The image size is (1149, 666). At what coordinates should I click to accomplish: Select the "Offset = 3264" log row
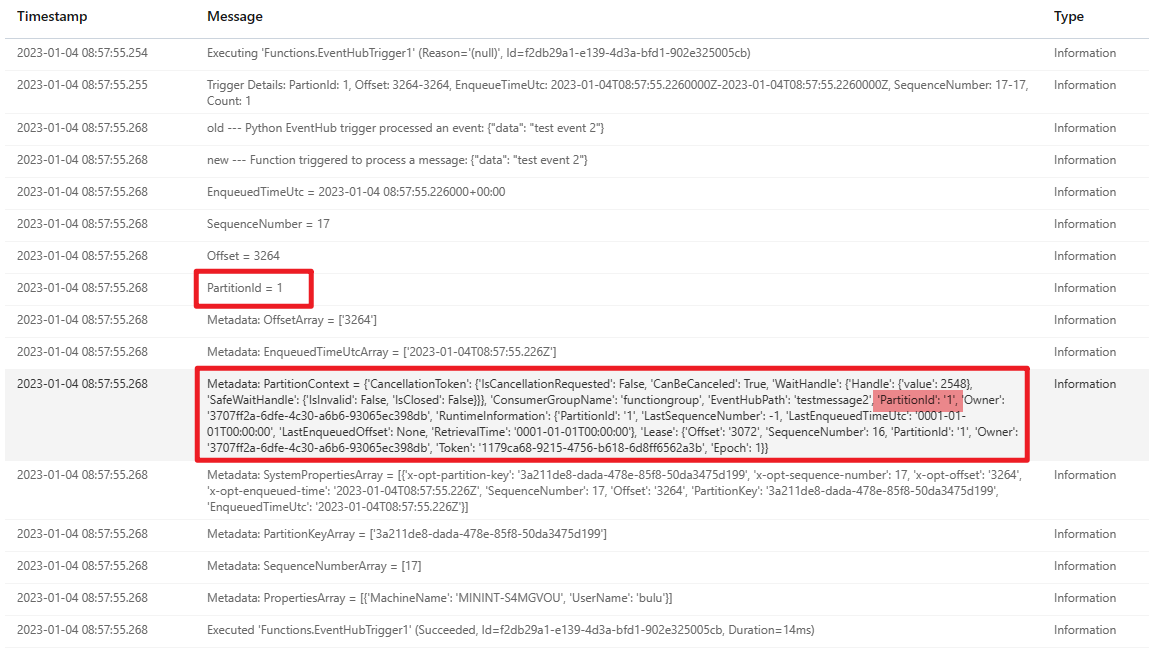tap(243, 256)
